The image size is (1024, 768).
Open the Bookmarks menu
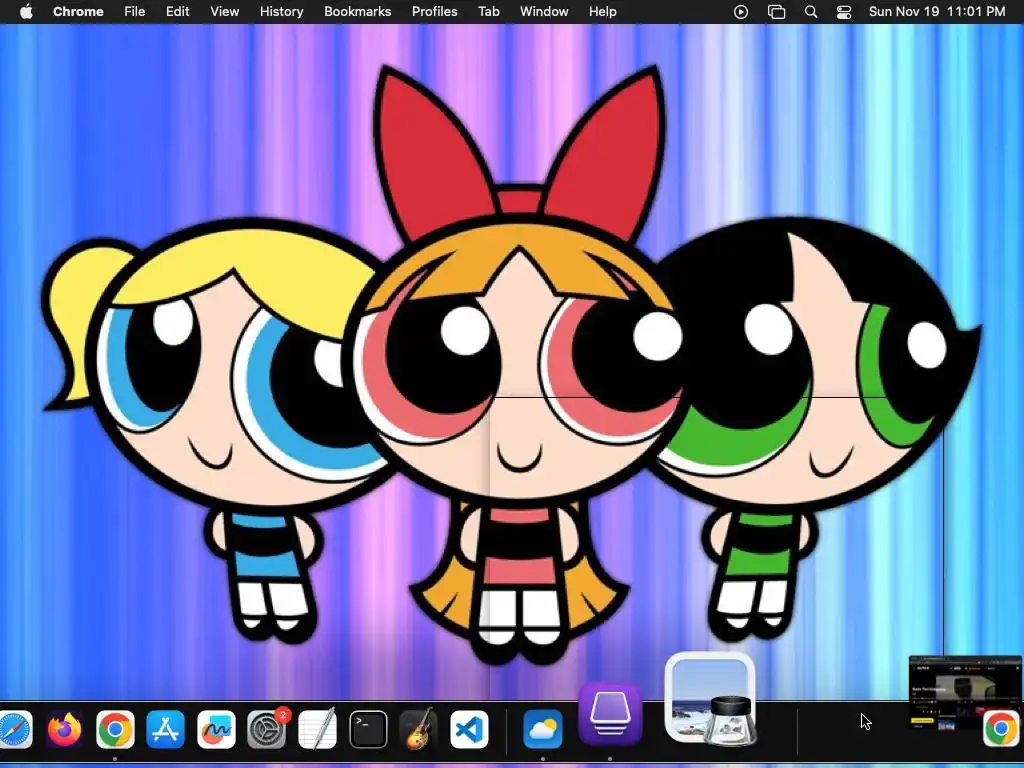click(357, 12)
